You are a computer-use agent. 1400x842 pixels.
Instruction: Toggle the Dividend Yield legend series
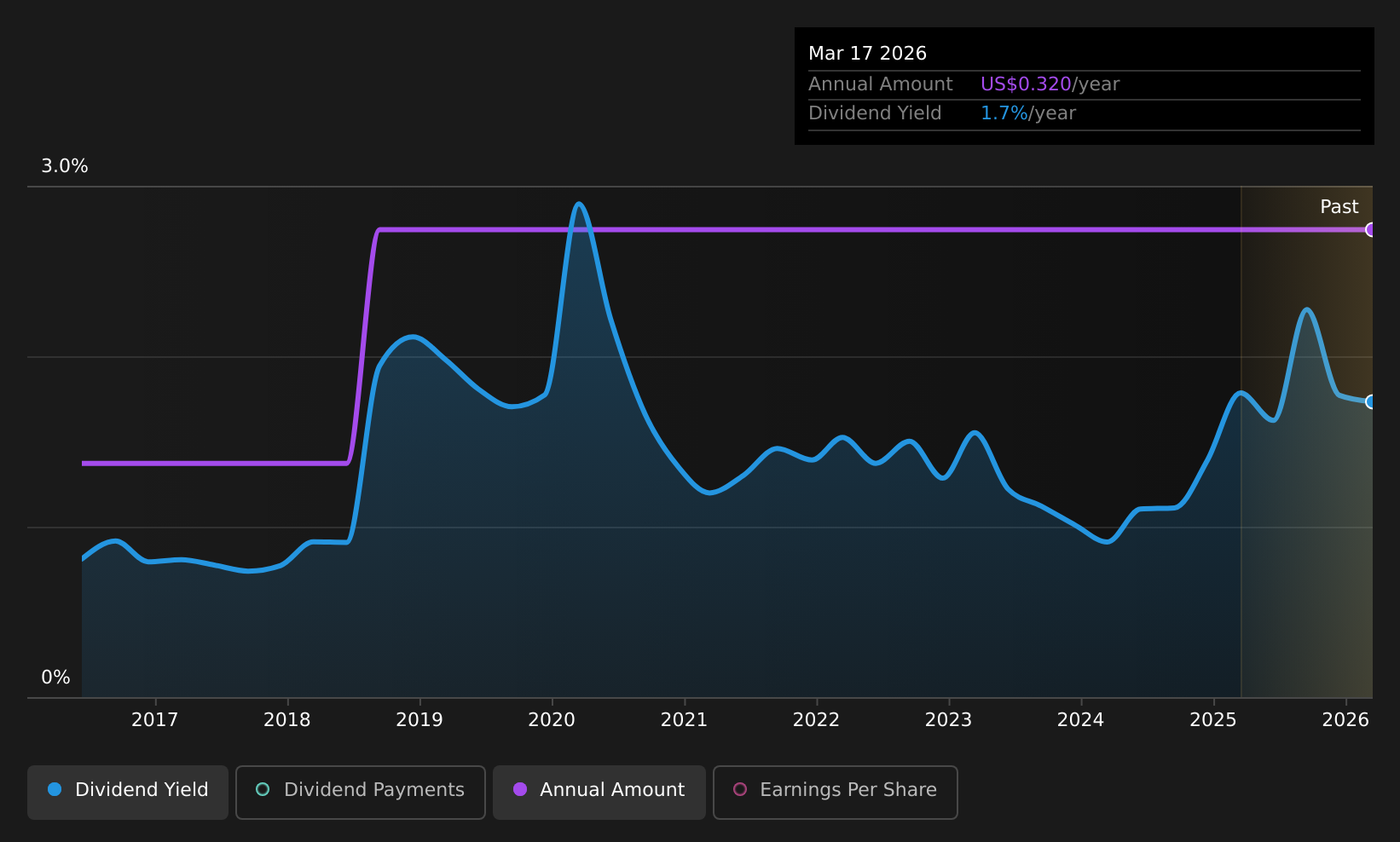128,792
